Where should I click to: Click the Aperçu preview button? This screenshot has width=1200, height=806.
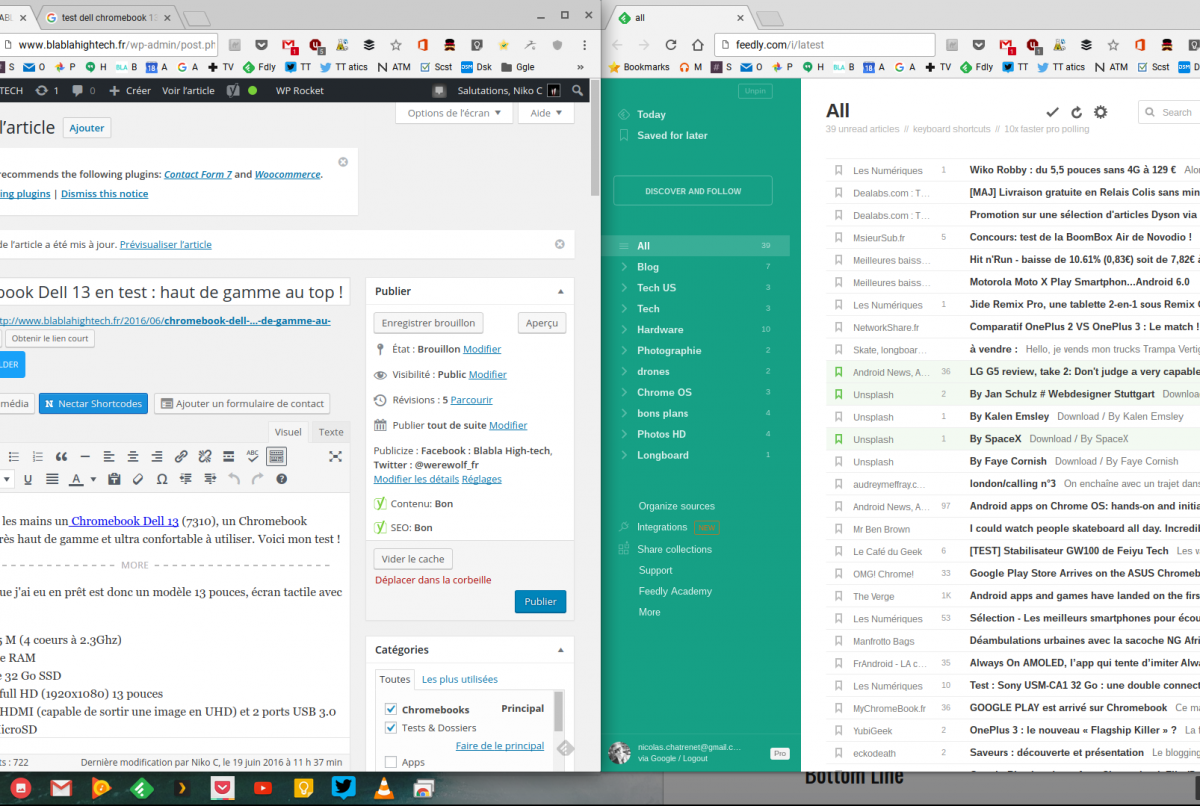click(x=542, y=323)
